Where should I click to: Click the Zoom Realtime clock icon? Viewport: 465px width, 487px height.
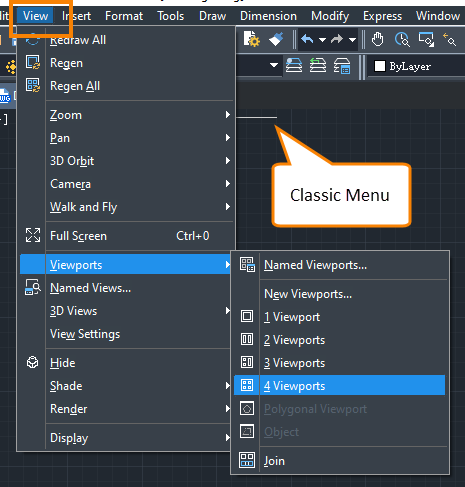[x=402, y=40]
